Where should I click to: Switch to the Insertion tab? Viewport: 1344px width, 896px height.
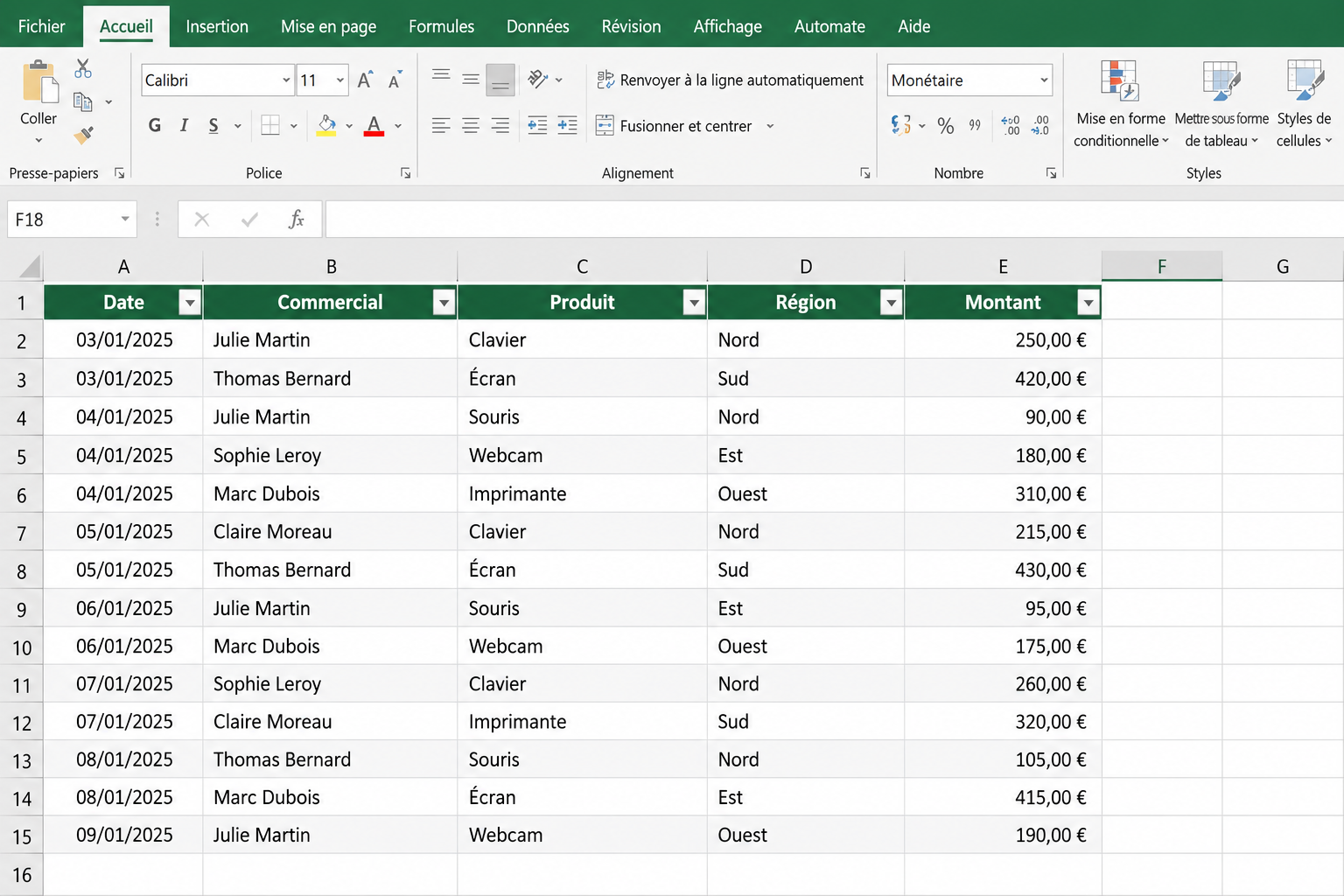tap(217, 26)
